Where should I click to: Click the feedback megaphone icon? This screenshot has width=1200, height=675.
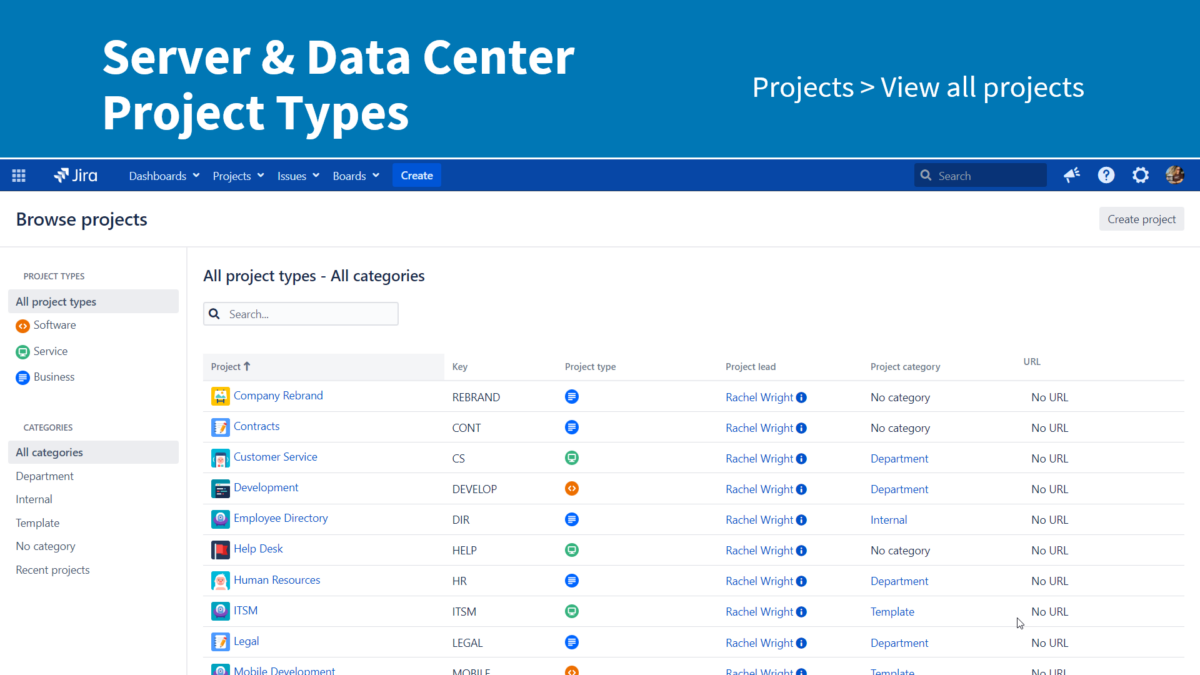pos(1071,175)
